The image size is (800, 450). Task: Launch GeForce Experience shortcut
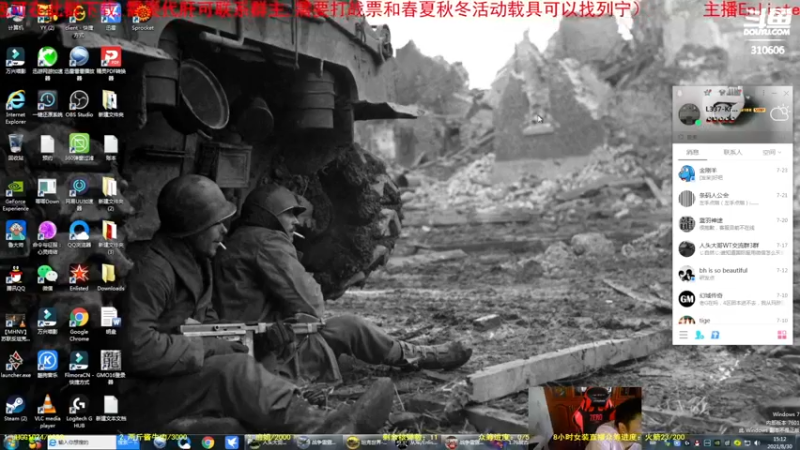pos(15,194)
